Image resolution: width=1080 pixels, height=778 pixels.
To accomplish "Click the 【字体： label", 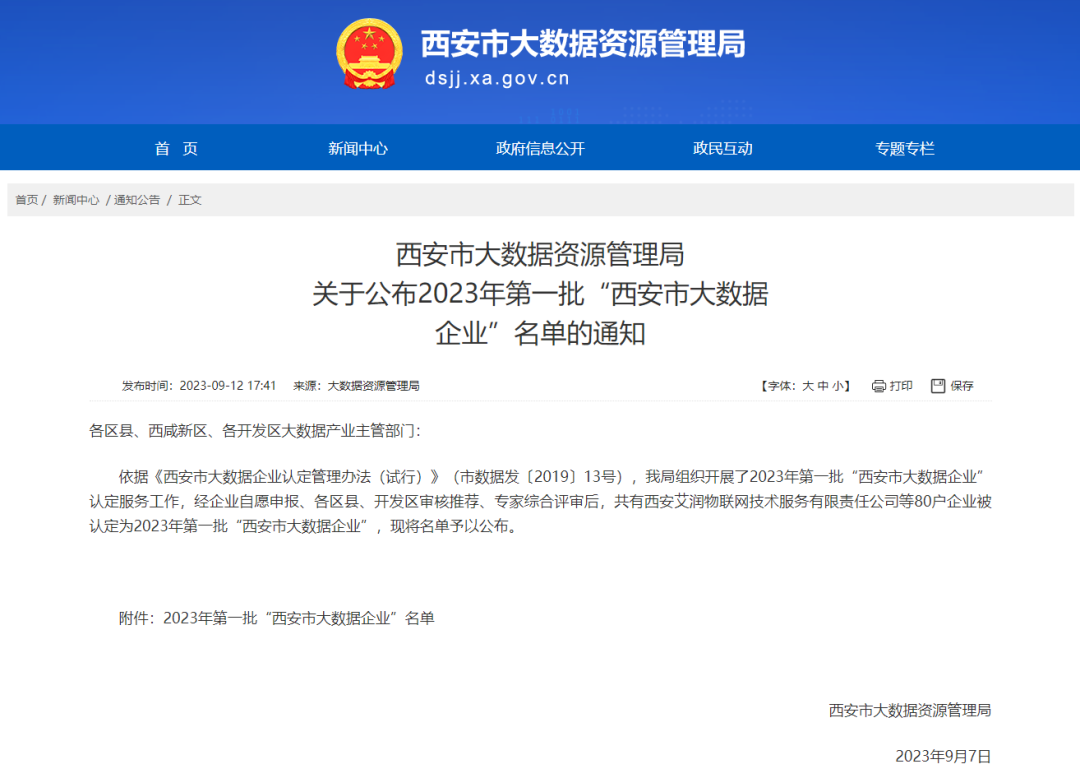I will click(x=778, y=386).
